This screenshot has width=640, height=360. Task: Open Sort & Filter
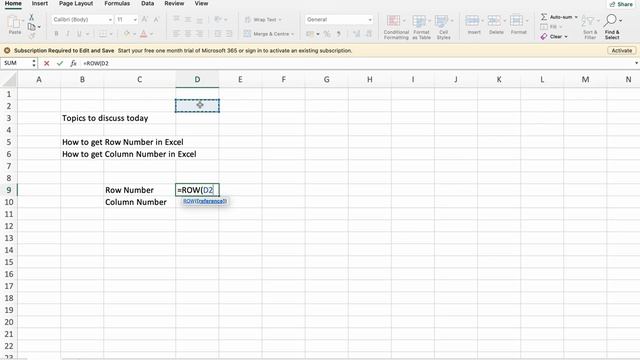pyautogui.click(x=590, y=27)
